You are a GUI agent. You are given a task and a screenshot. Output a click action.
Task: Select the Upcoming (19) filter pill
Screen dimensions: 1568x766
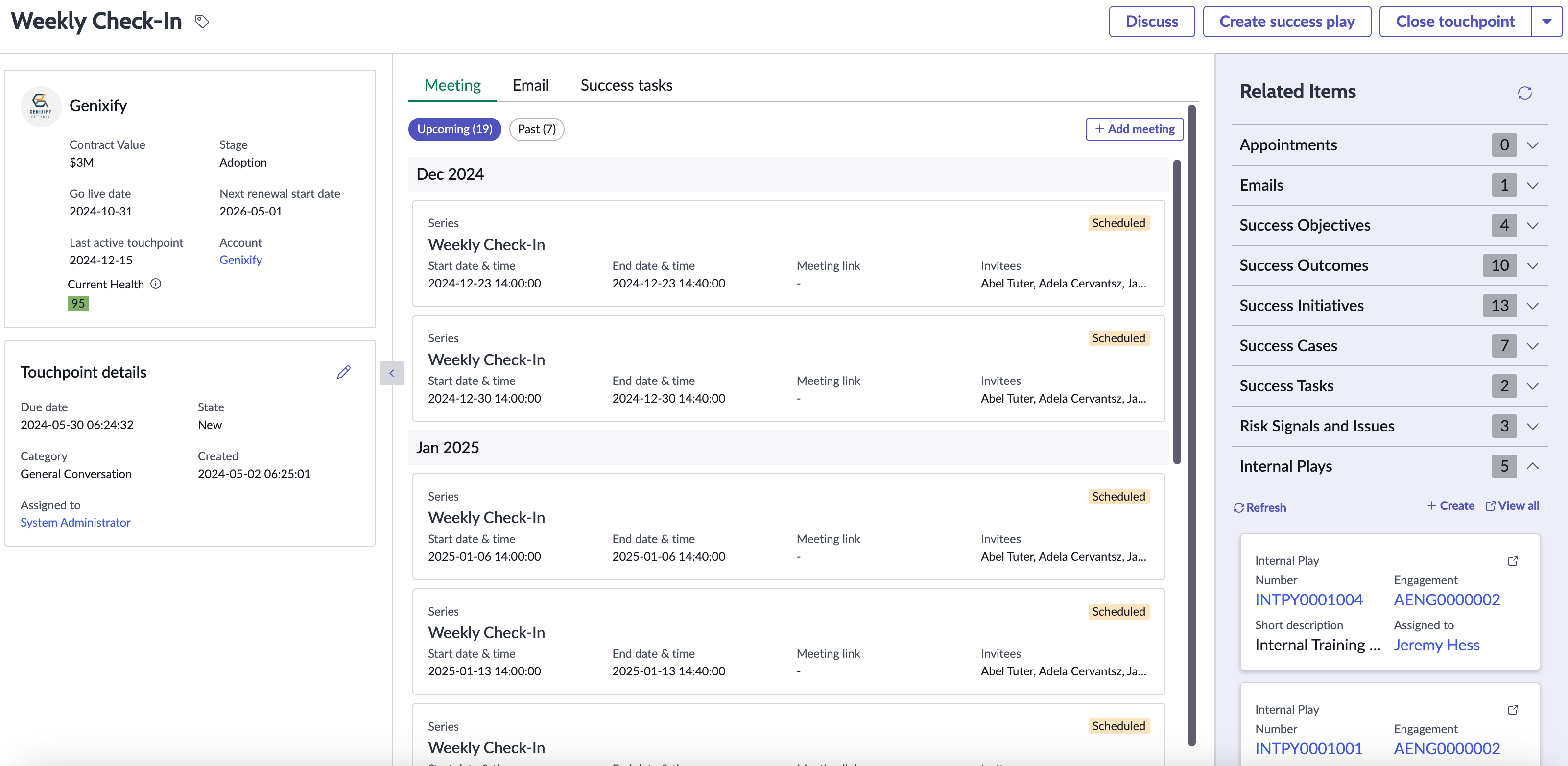[455, 129]
